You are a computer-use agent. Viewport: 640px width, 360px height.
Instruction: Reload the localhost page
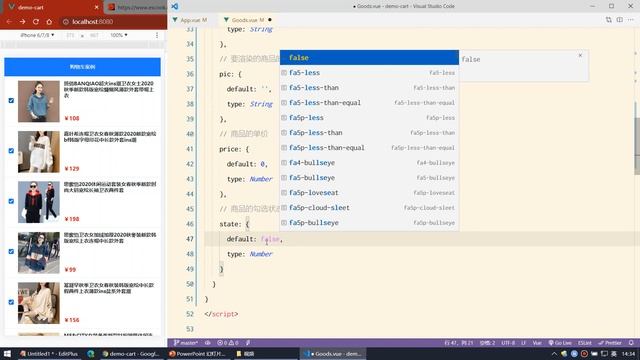tap(36, 22)
